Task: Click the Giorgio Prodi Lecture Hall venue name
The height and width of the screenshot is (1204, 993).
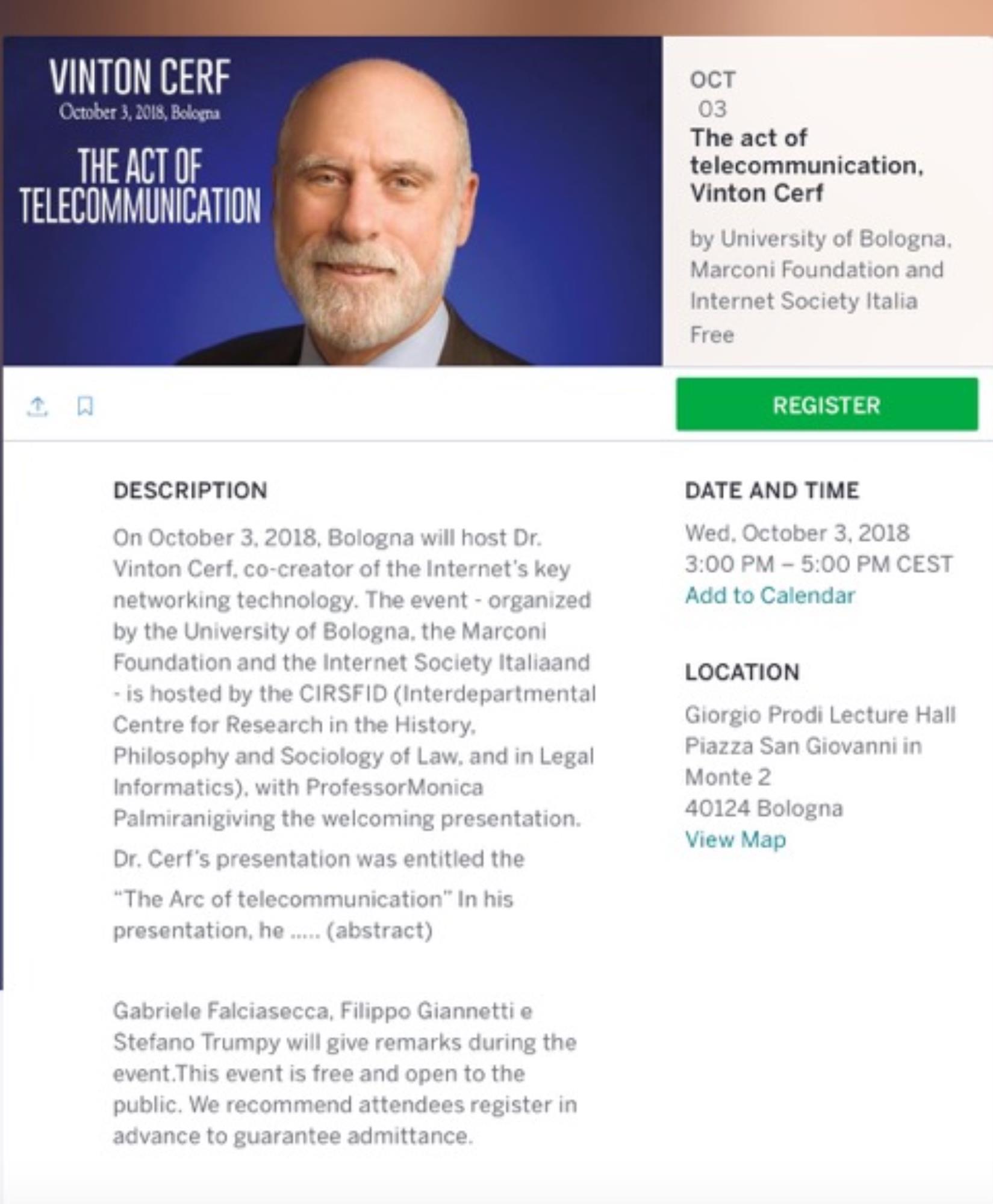Action: (x=820, y=715)
